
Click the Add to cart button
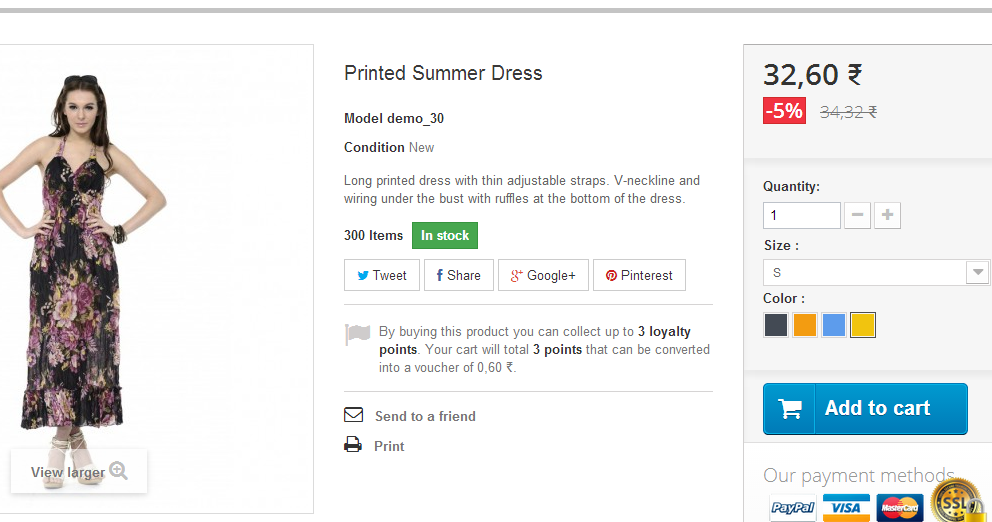865,408
